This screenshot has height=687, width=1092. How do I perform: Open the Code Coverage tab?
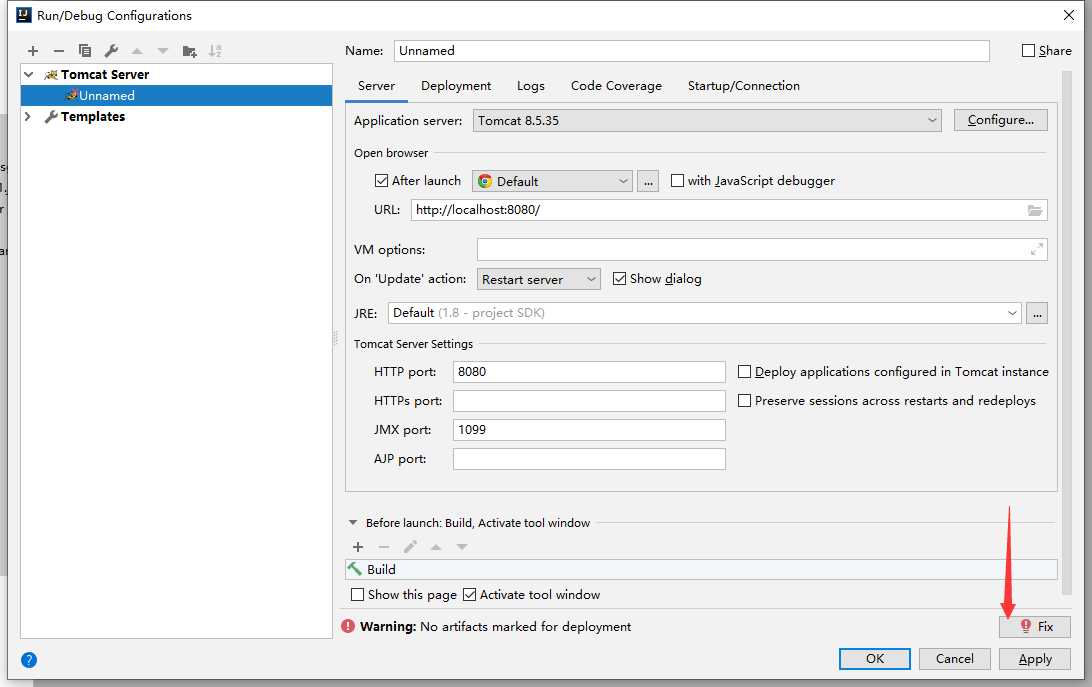(x=616, y=86)
